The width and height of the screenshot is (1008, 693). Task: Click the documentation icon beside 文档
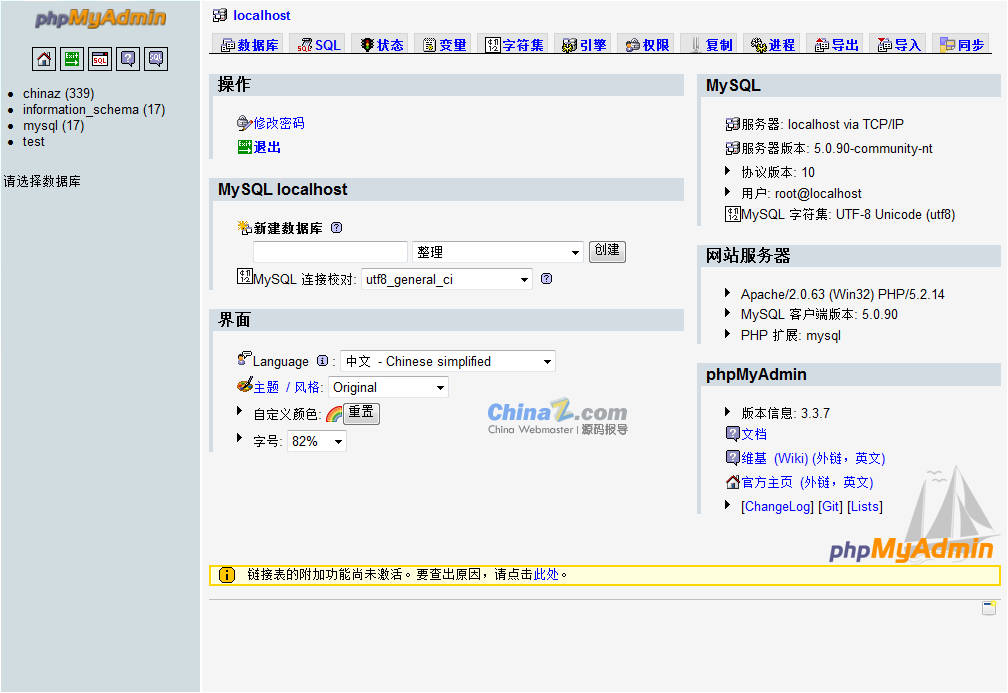click(733, 433)
